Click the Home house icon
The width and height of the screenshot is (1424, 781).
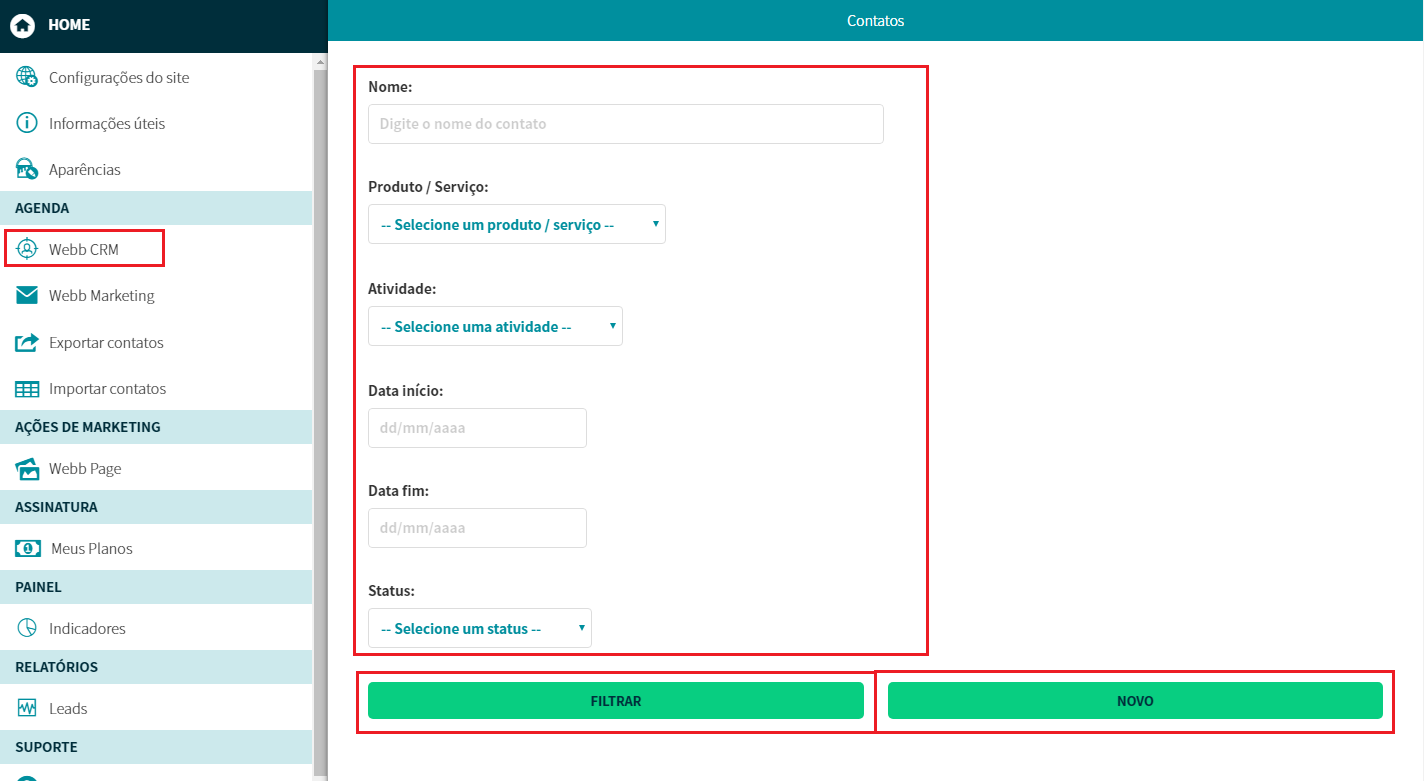[22, 25]
